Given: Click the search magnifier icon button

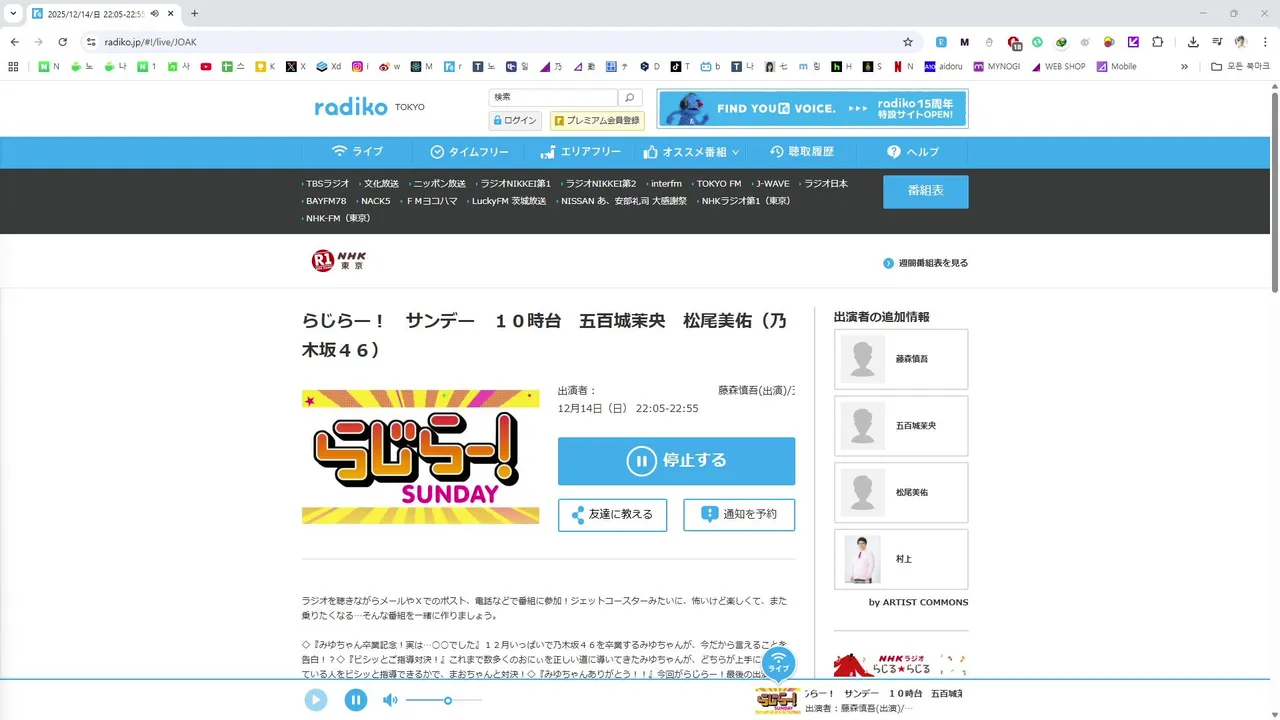Looking at the screenshot, I should click(x=630, y=97).
